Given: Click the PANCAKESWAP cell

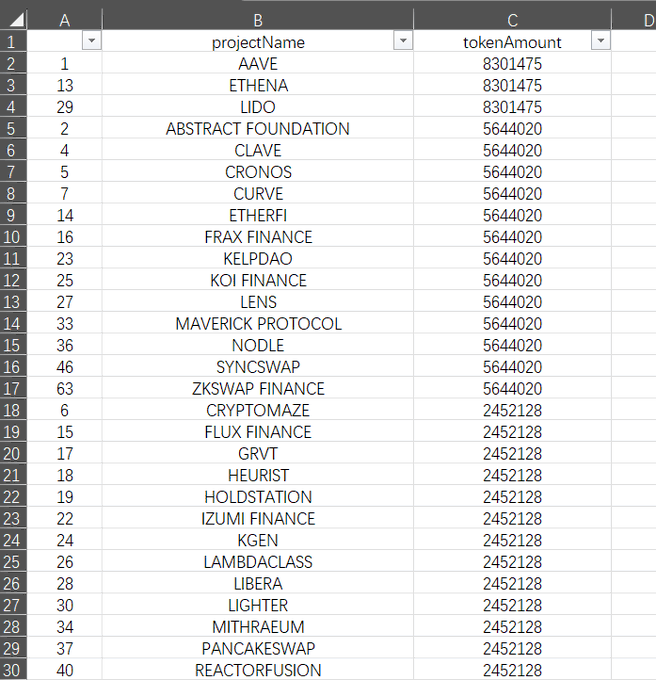Looking at the screenshot, I should pos(258,649).
